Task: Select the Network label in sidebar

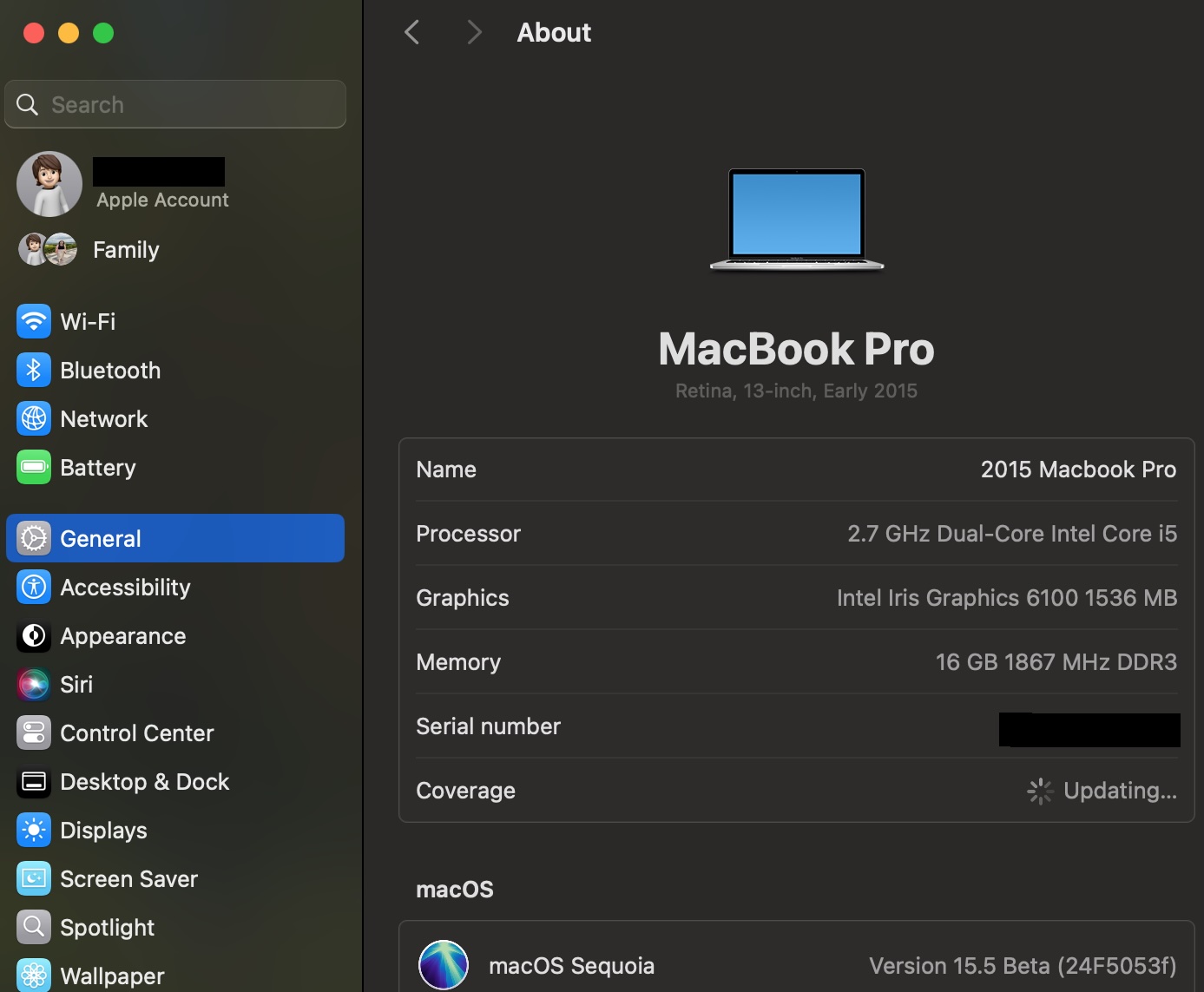Action: [104, 418]
